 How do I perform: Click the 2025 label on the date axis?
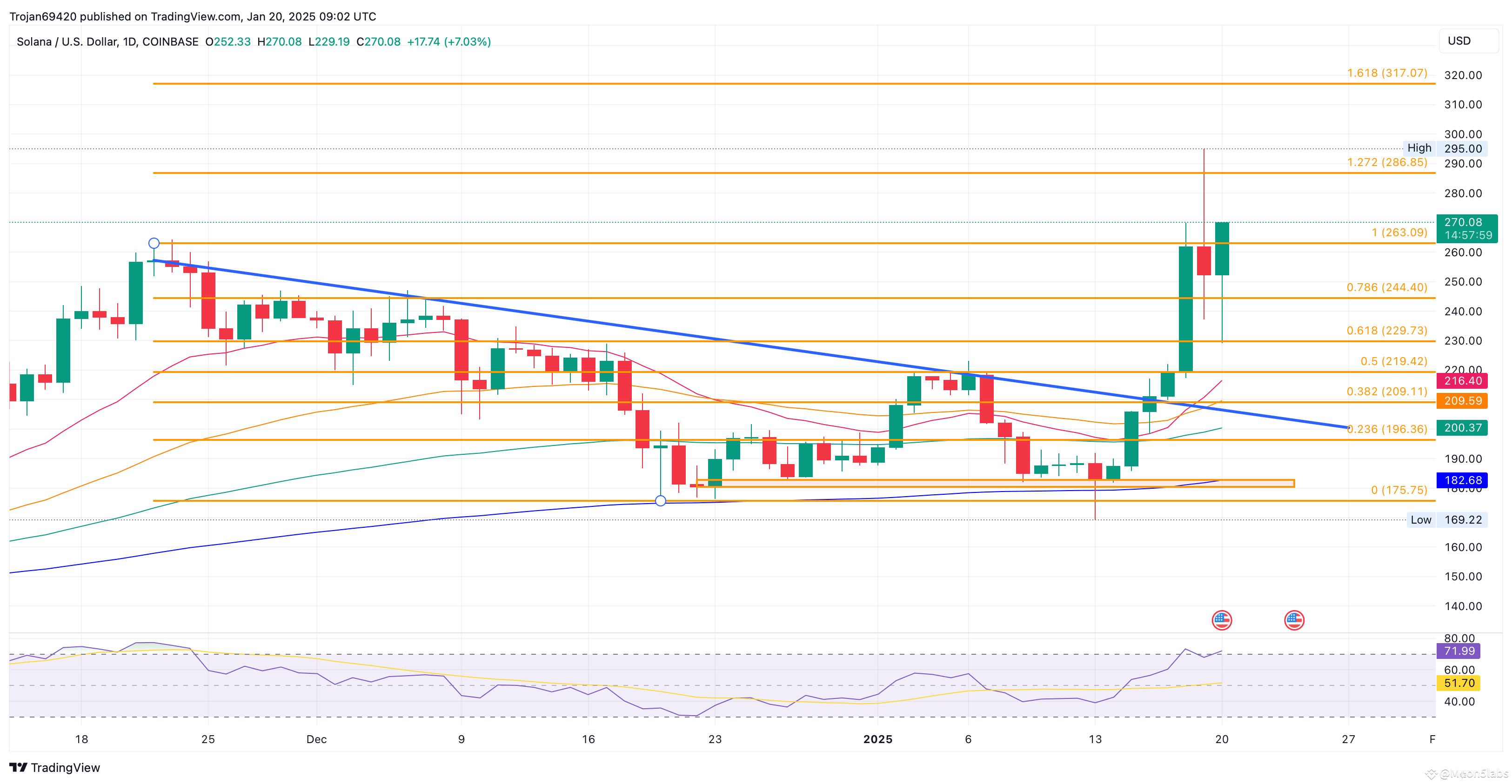click(878, 739)
